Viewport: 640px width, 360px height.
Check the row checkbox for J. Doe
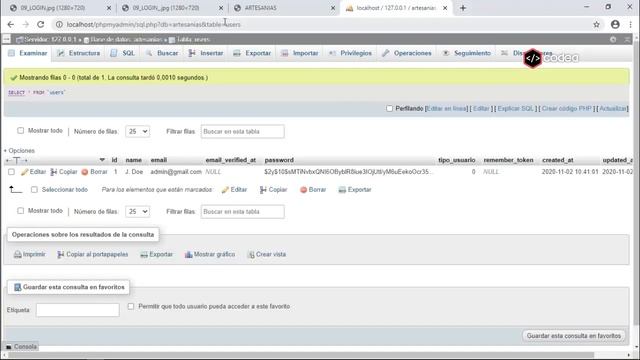tap(11, 172)
